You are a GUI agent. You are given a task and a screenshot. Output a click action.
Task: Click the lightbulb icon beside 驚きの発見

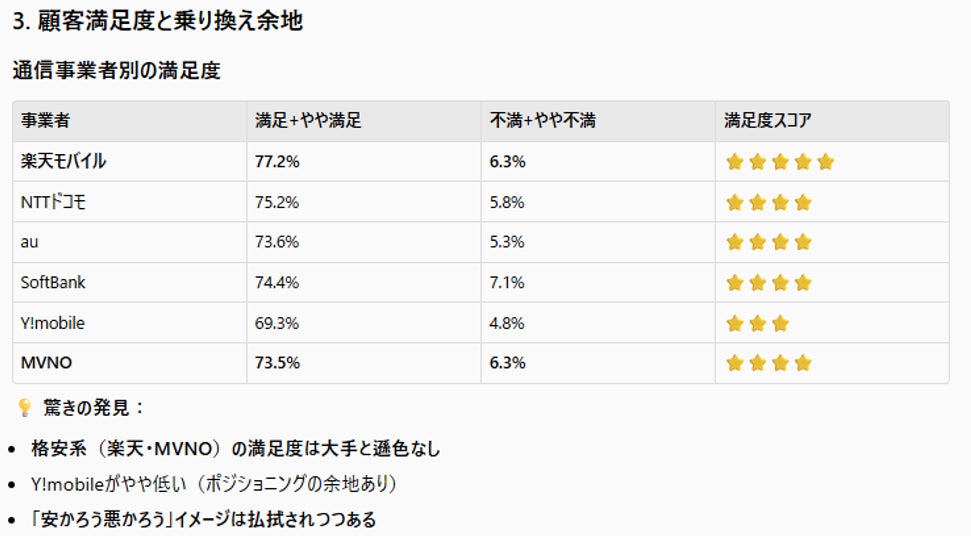[x=25, y=408]
